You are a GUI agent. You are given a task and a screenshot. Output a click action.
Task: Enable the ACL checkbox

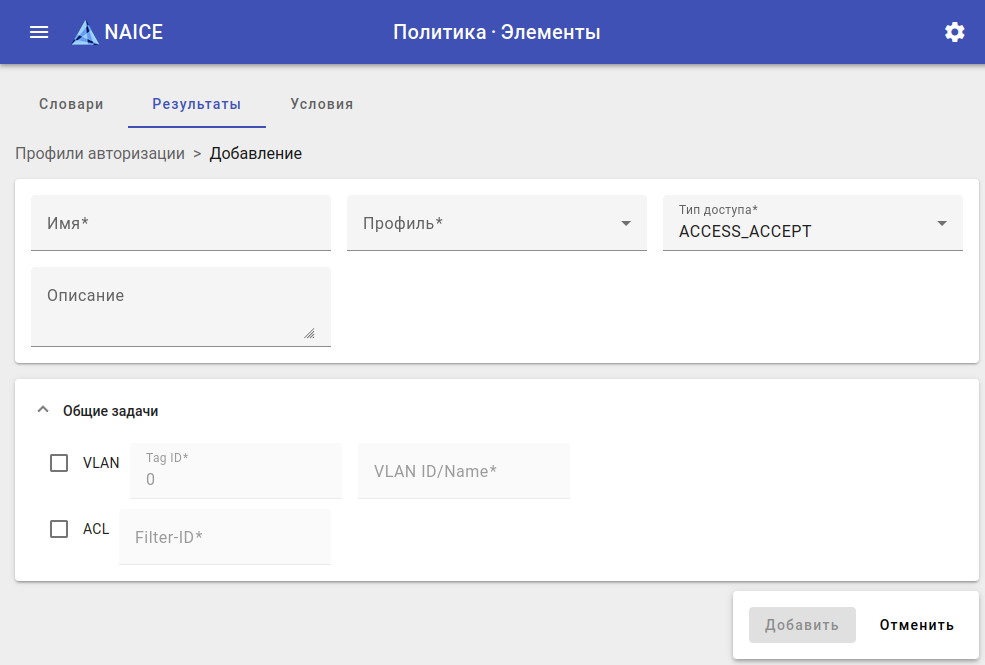[x=59, y=529]
